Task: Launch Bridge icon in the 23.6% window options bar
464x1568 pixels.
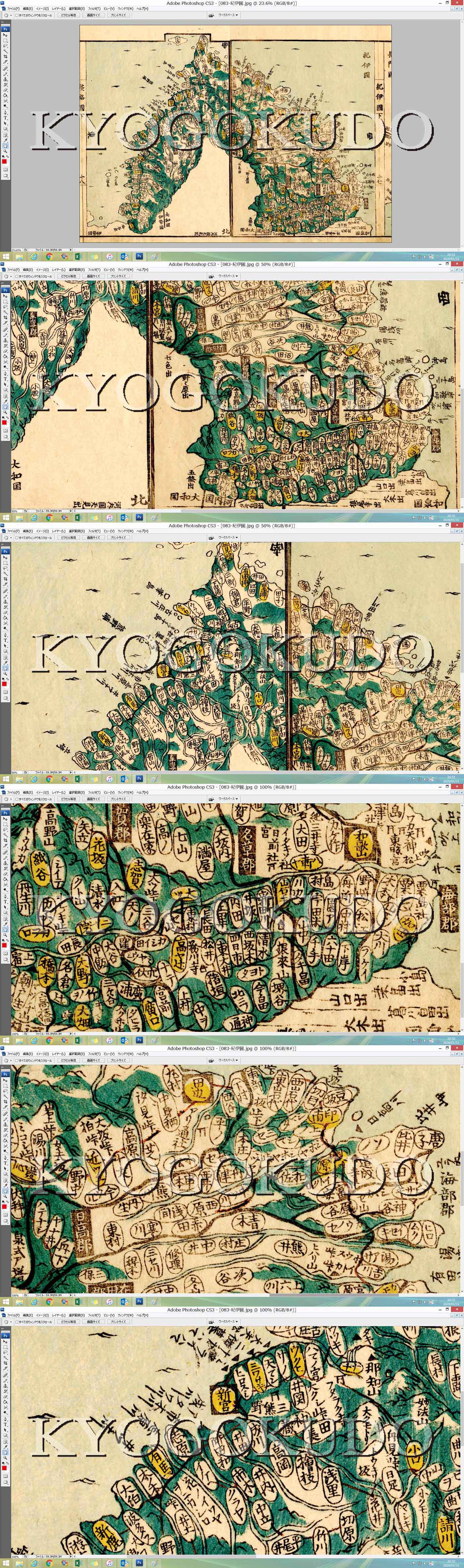Action: click(212, 15)
